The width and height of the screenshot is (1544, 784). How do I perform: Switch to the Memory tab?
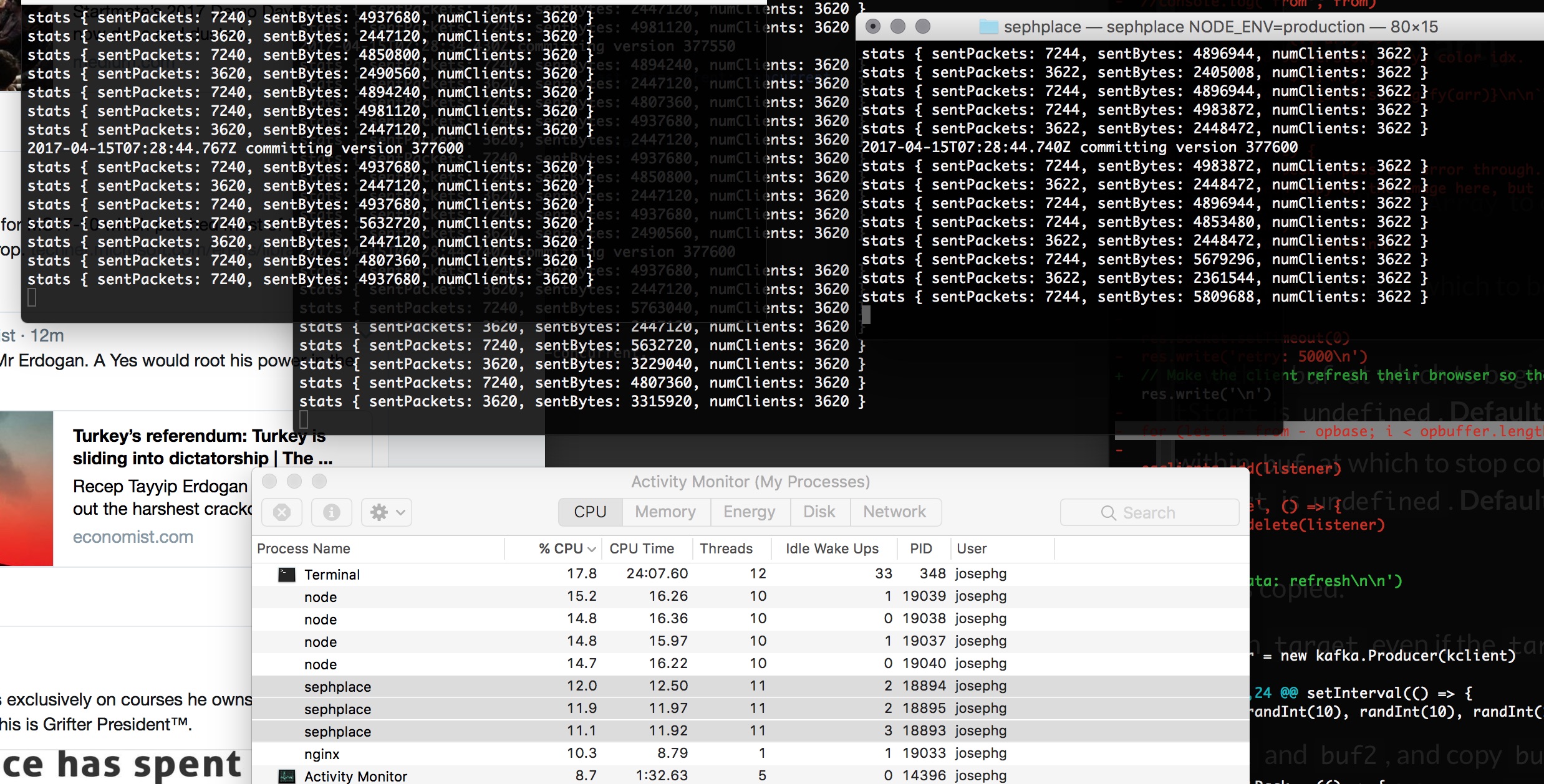click(x=665, y=512)
